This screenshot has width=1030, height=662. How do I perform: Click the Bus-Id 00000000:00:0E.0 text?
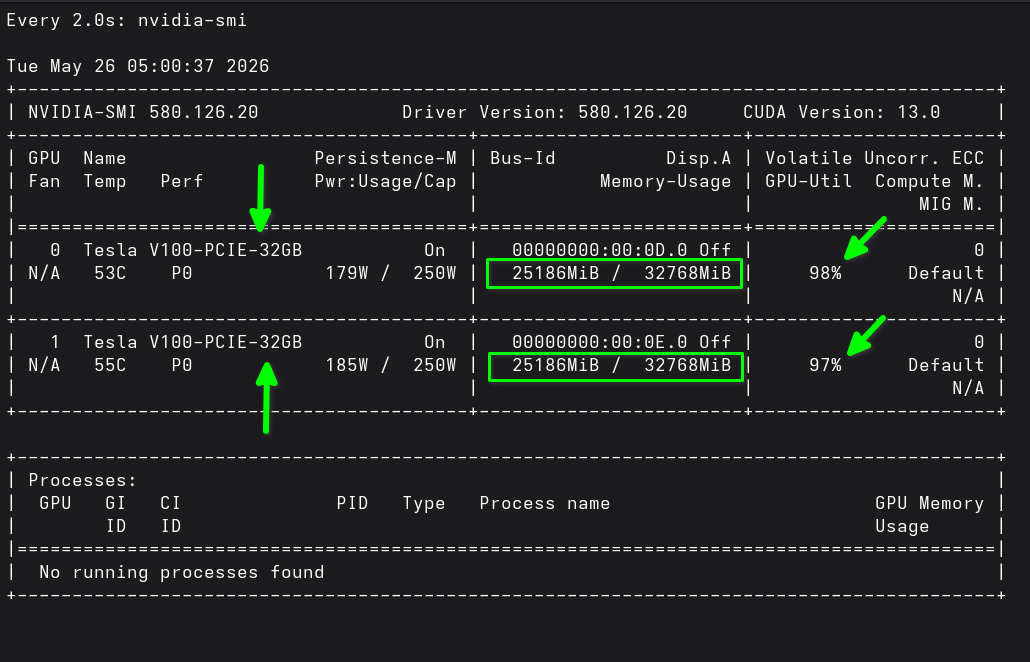click(x=600, y=342)
